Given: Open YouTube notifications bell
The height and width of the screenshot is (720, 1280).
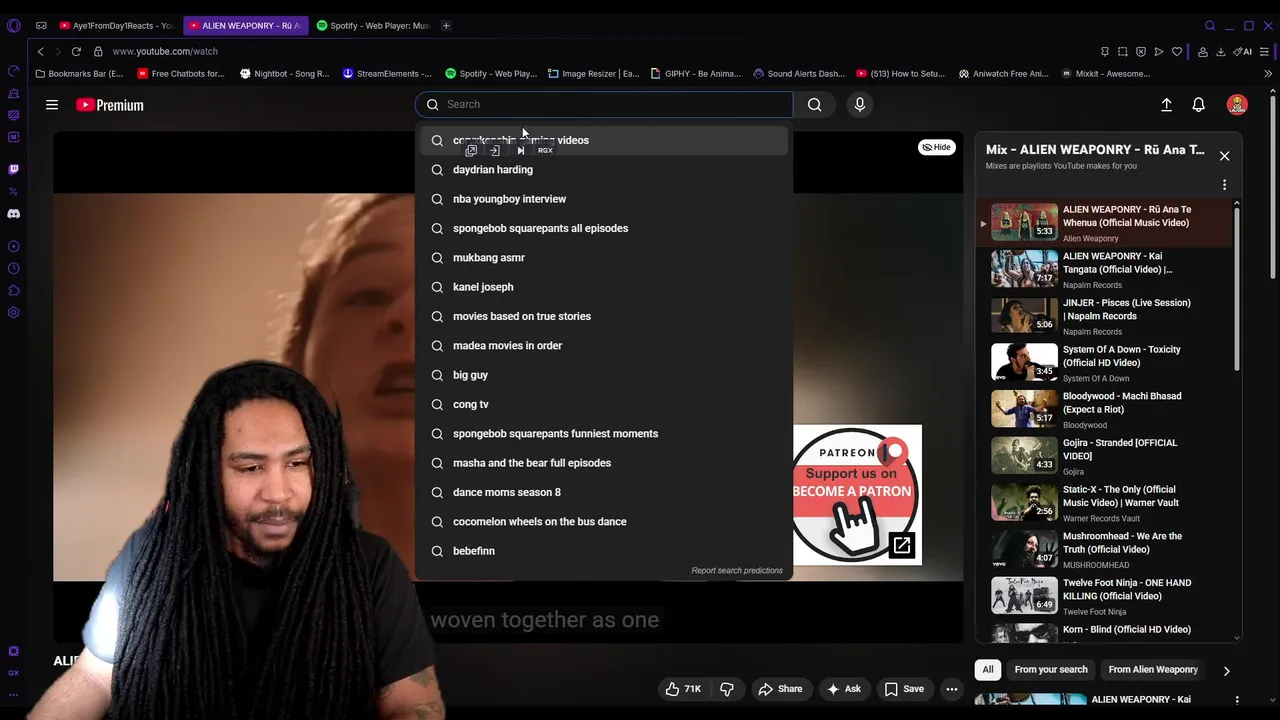Looking at the screenshot, I should pyautogui.click(x=1198, y=104).
